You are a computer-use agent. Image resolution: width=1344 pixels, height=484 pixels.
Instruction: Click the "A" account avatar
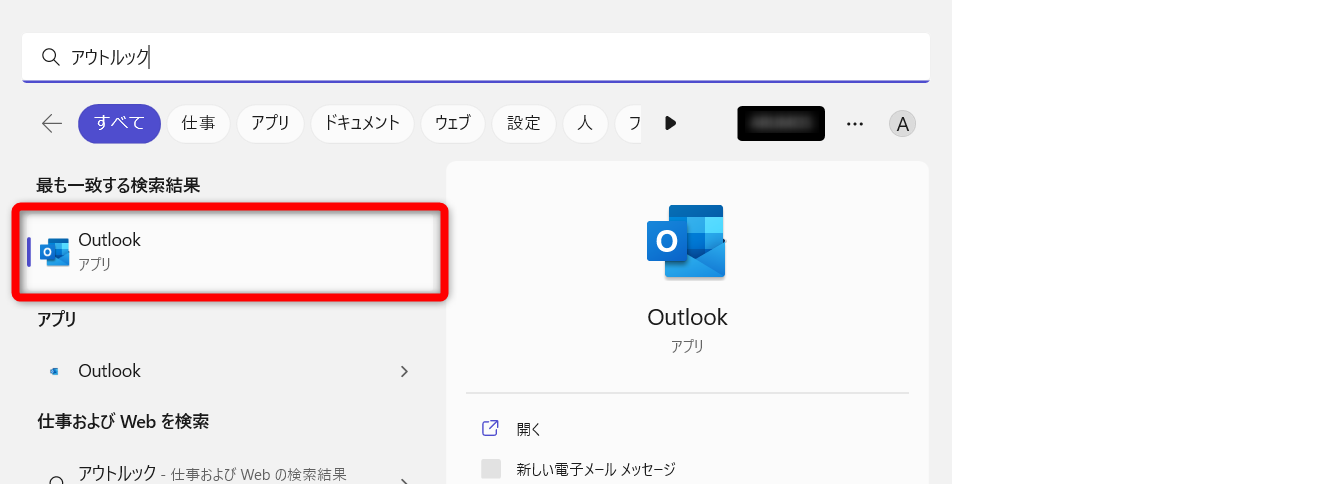click(x=902, y=124)
